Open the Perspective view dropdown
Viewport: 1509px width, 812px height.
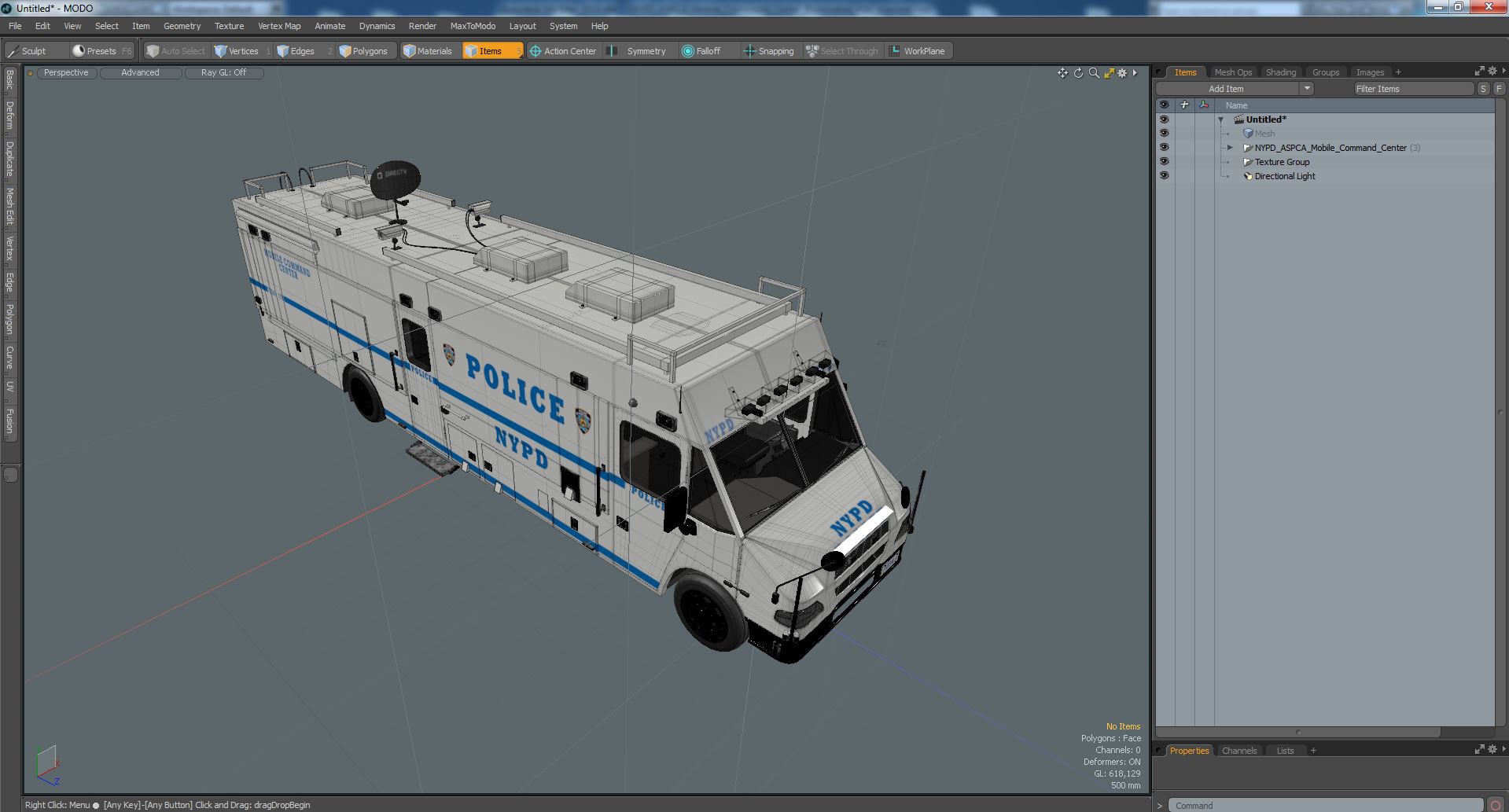pyautogui.click(x=66, y=72)
